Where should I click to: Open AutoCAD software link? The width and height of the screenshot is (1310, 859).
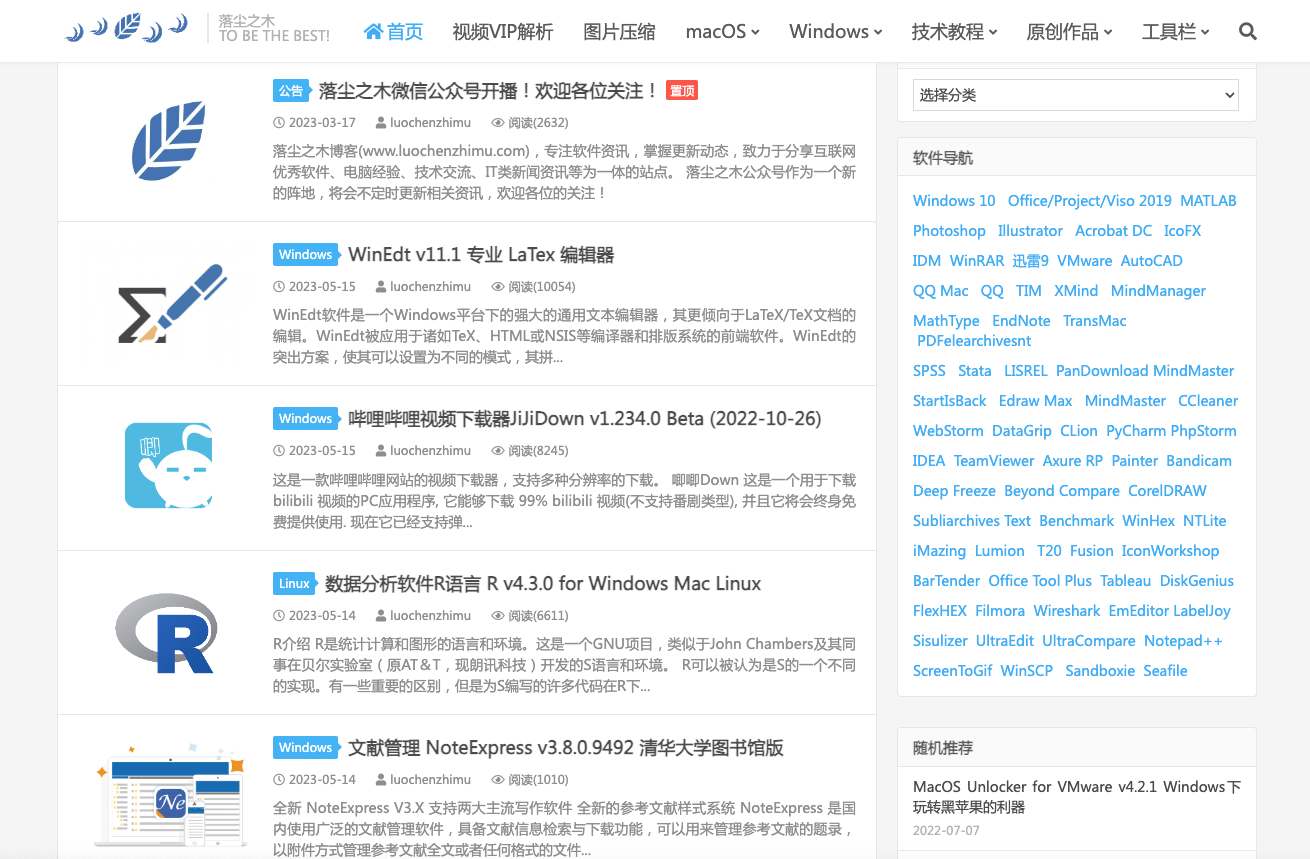[1152, 261]
